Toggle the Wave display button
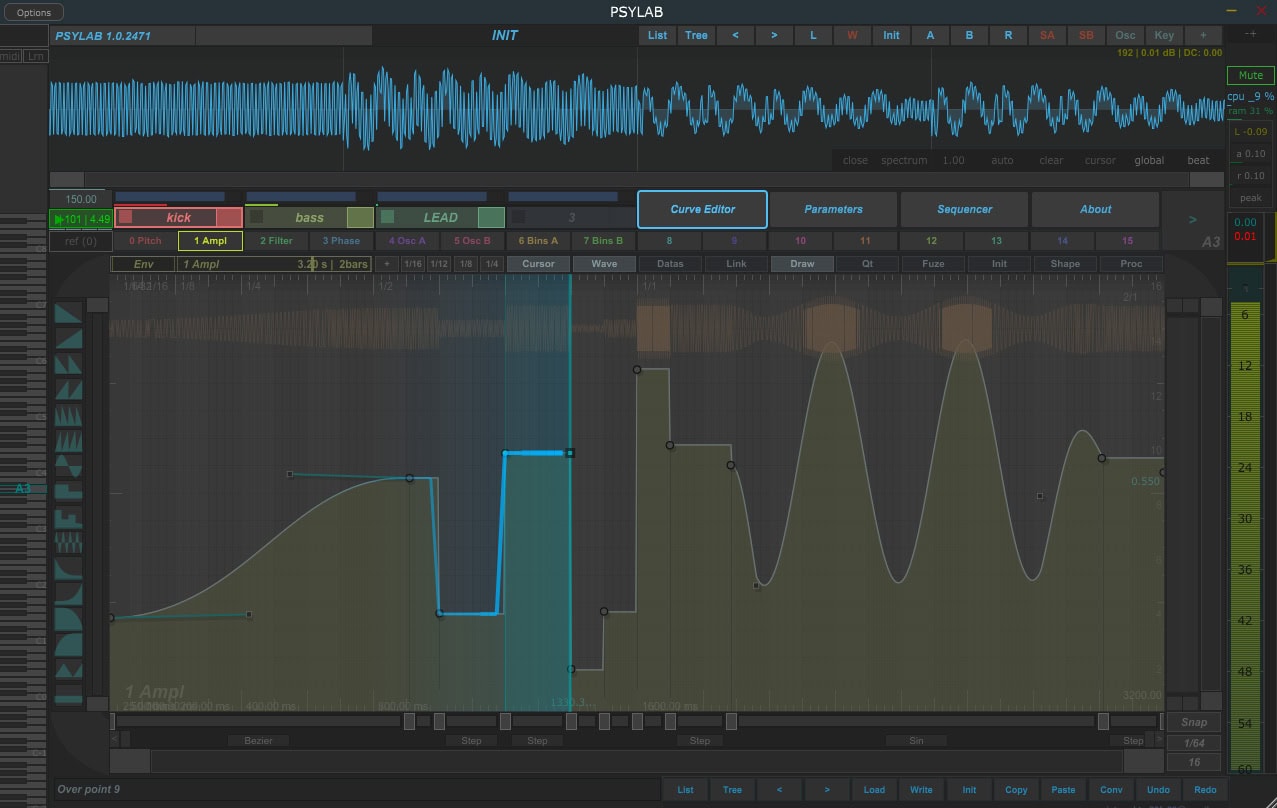 604,264
